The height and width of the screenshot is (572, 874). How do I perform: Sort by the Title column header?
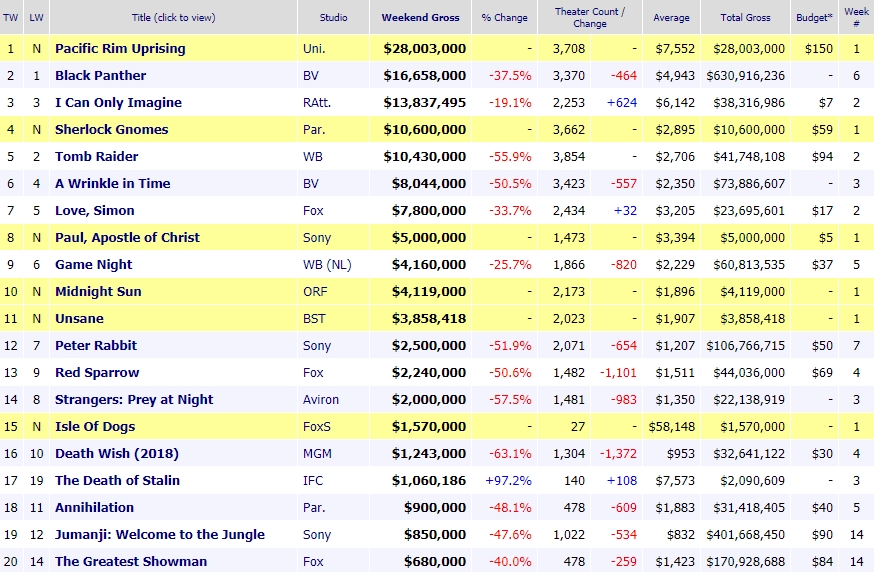pyautogui.click(x=173, y=17)
